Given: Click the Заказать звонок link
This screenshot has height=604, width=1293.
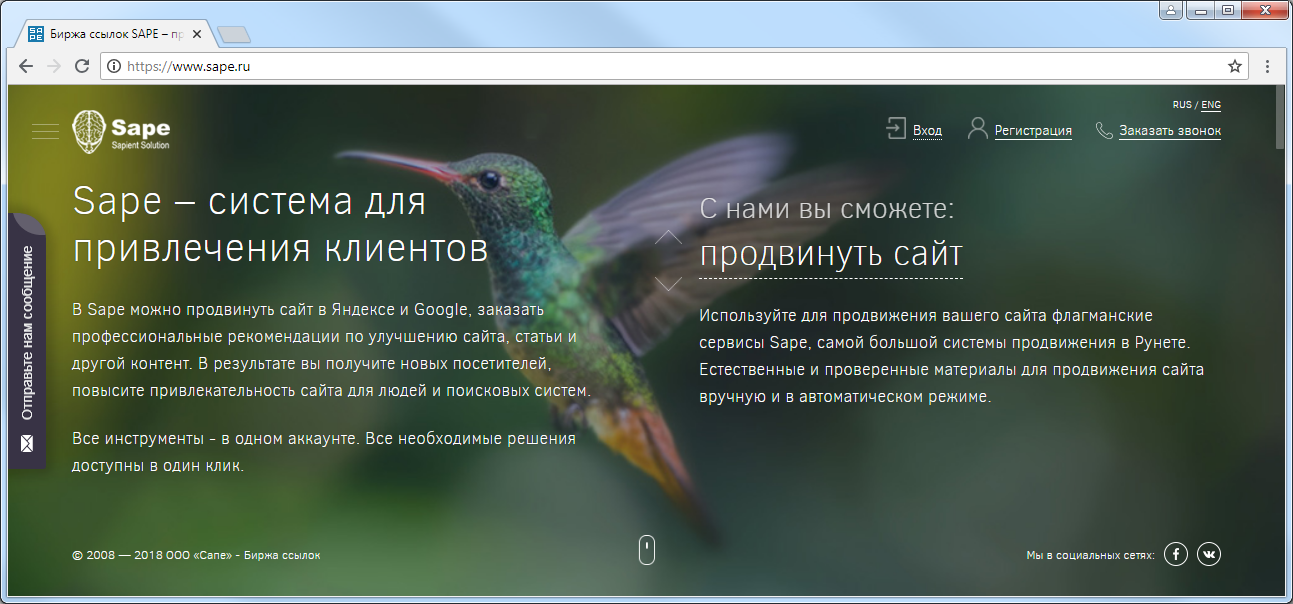Looking at the screenshot, I should pyautogui.click(x=1170, y=130).
